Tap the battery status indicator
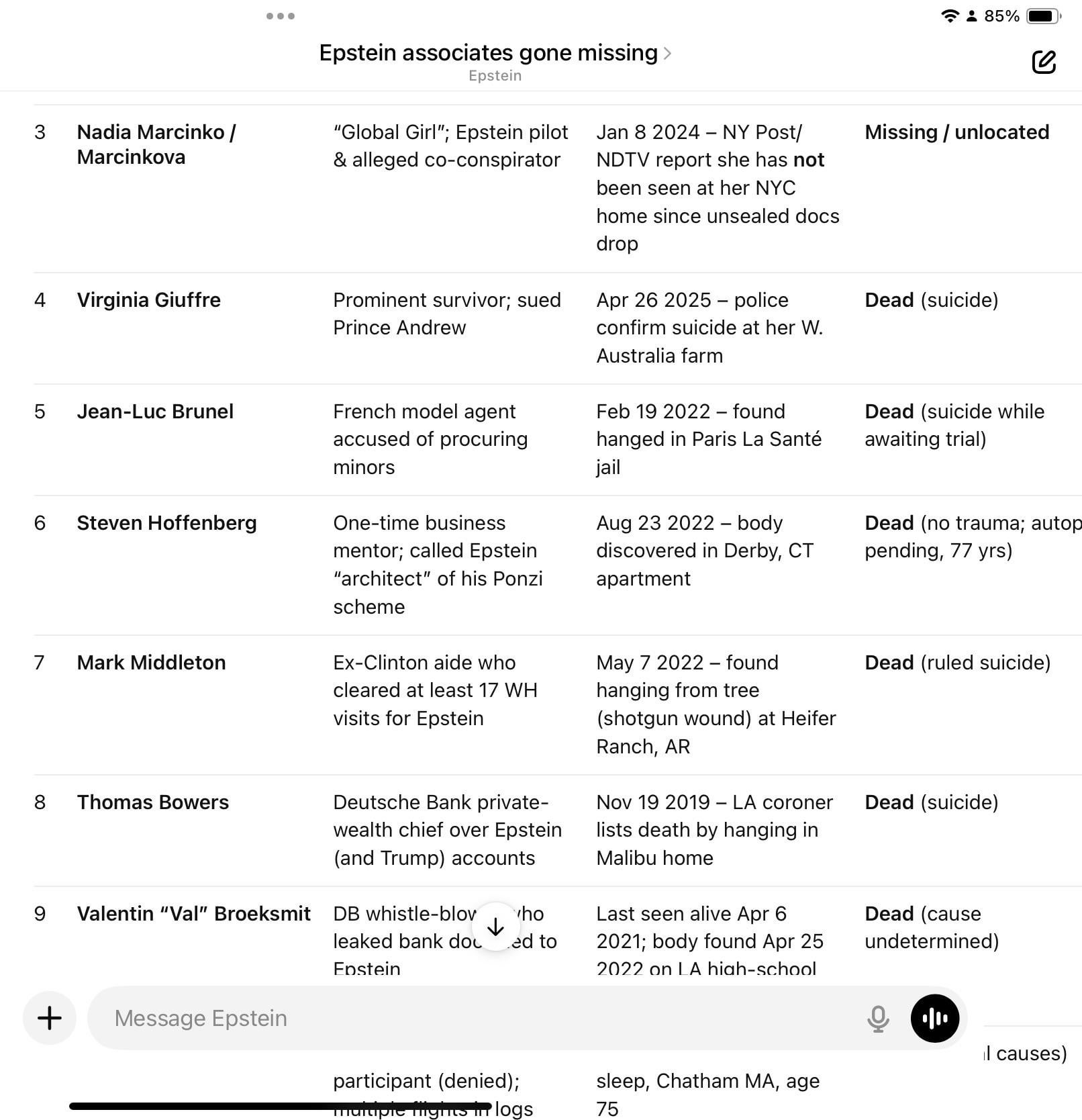 (1043, 16)
